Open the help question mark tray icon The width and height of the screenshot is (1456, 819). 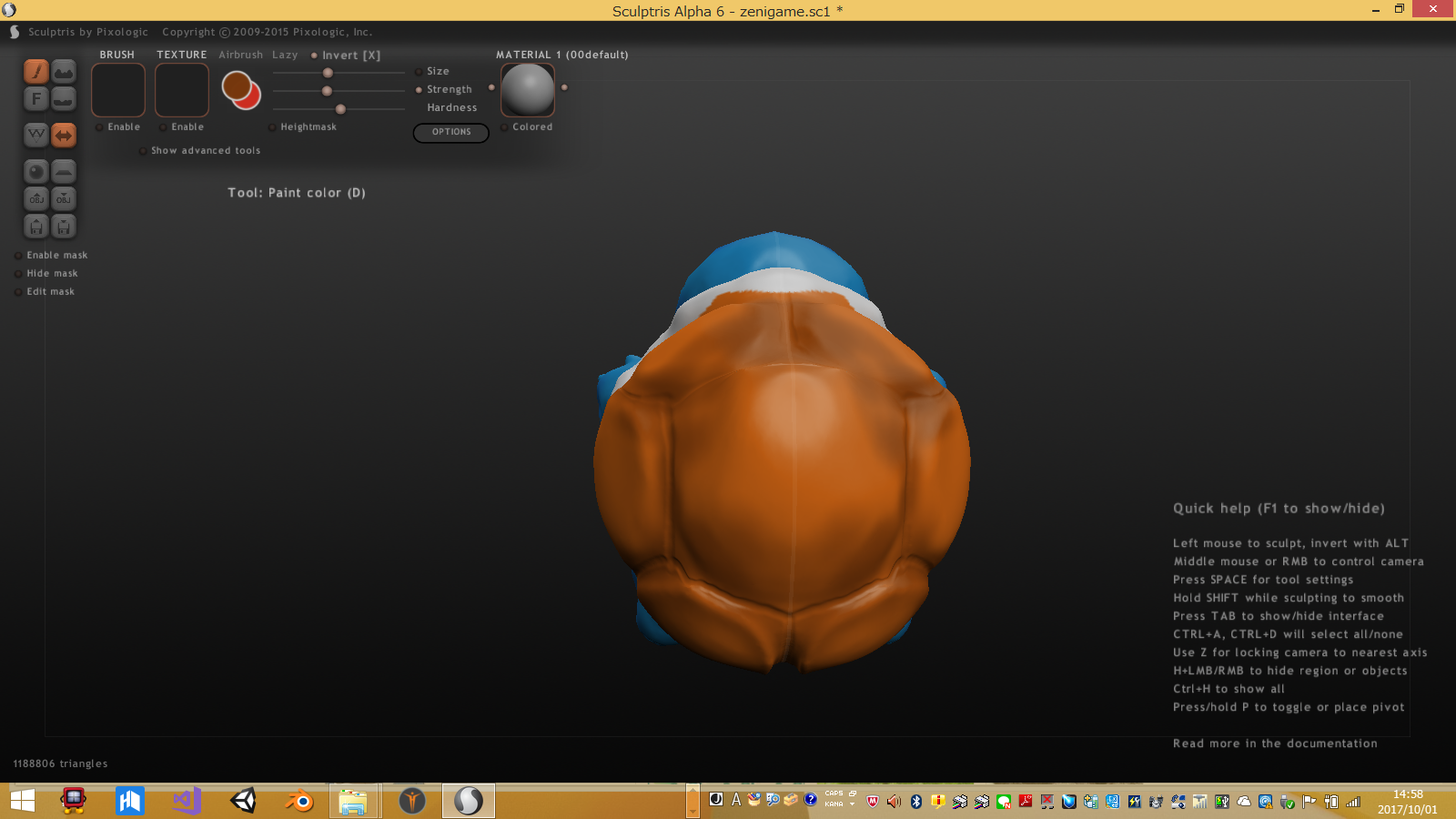click(x=810, y=800)
